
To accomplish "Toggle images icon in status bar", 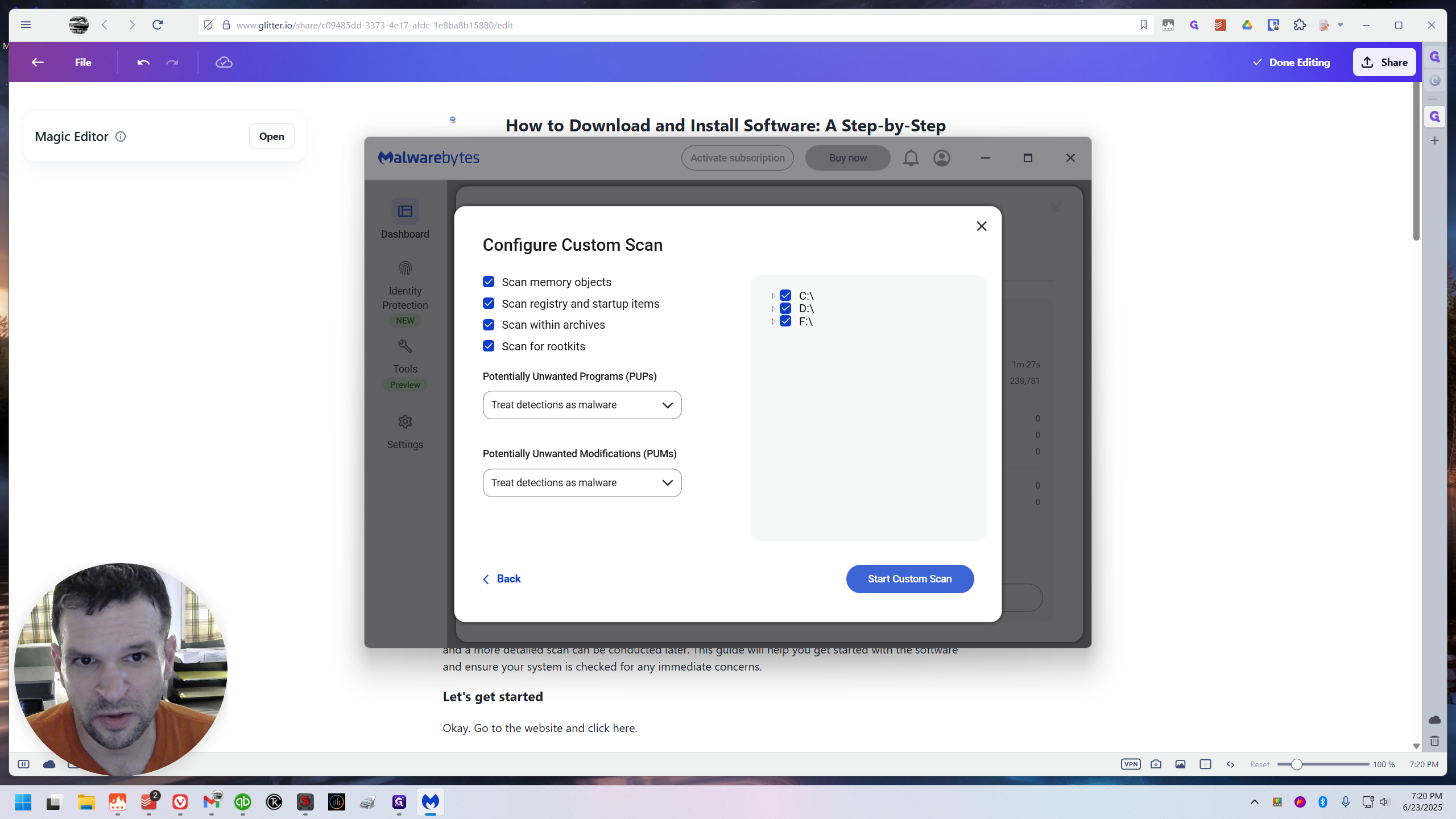I will 1181,764.
